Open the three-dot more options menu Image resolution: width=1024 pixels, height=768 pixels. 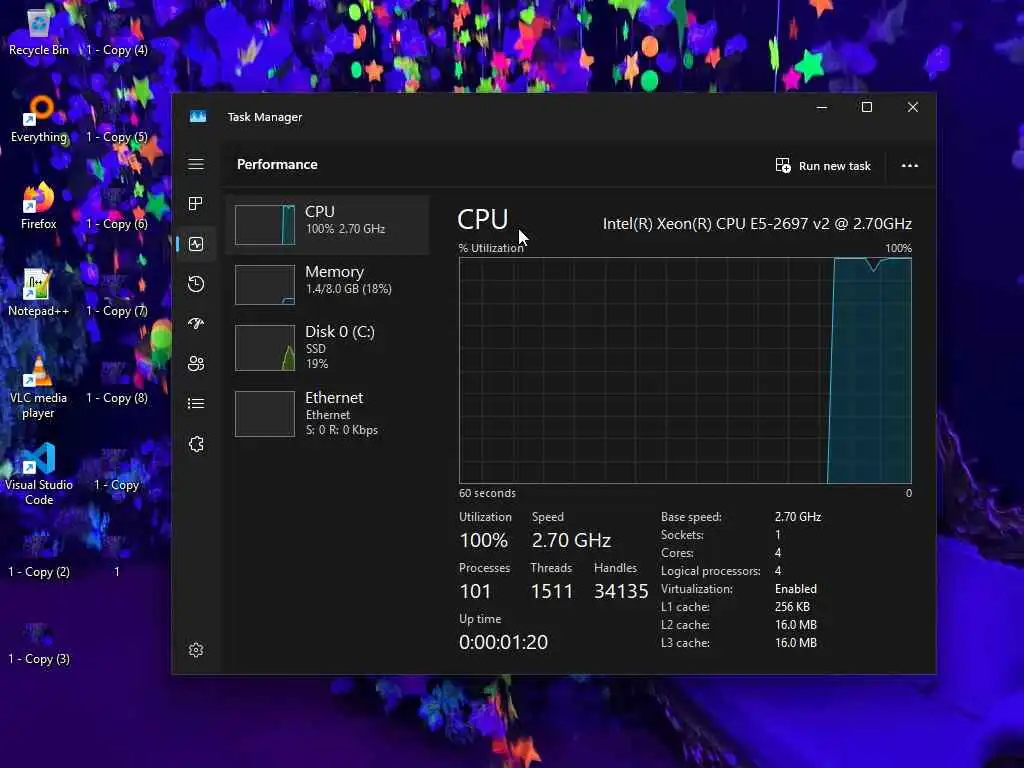[910, 166]
